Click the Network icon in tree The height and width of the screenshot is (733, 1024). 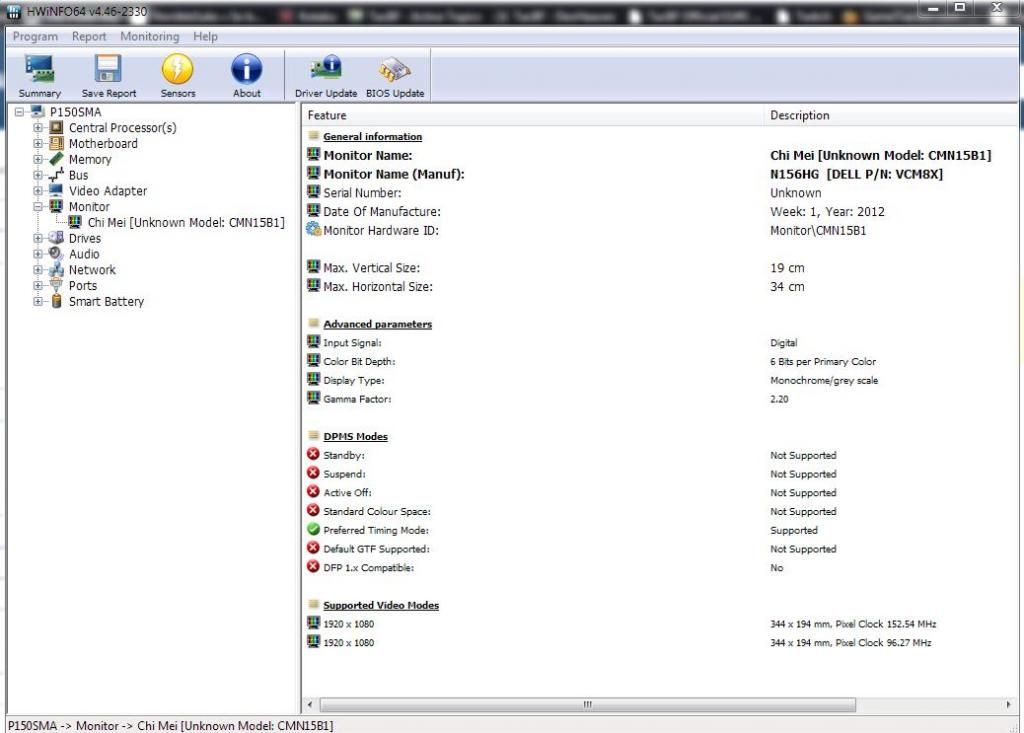tap(57, 269)
